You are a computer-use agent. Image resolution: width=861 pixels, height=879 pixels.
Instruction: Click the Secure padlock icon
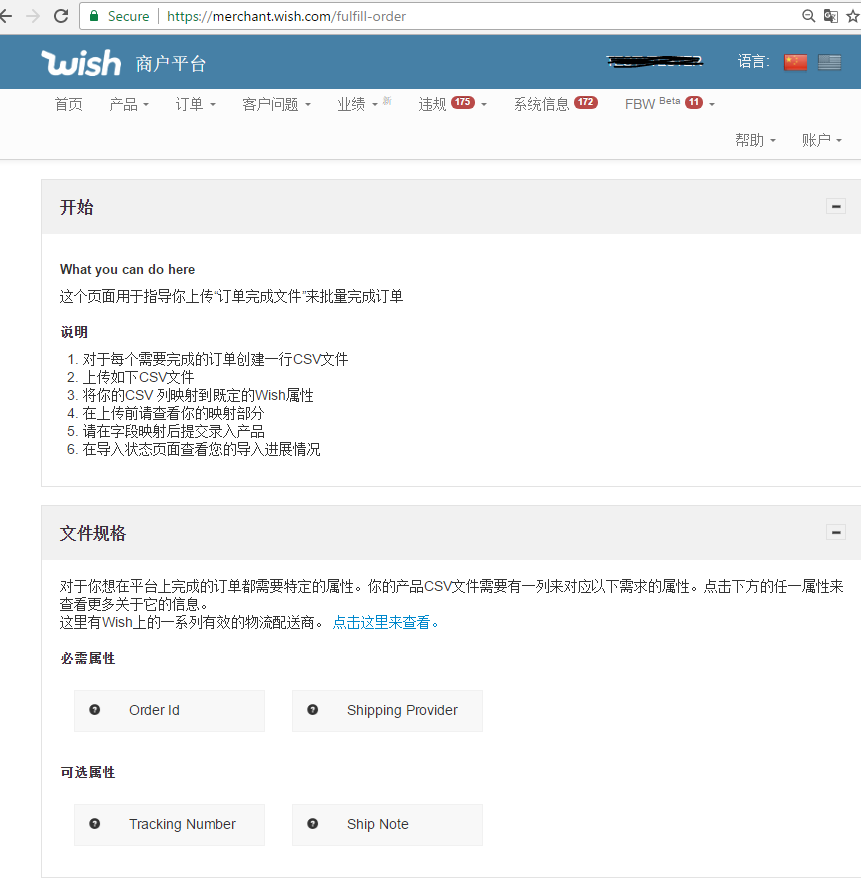tap(92, 16)
